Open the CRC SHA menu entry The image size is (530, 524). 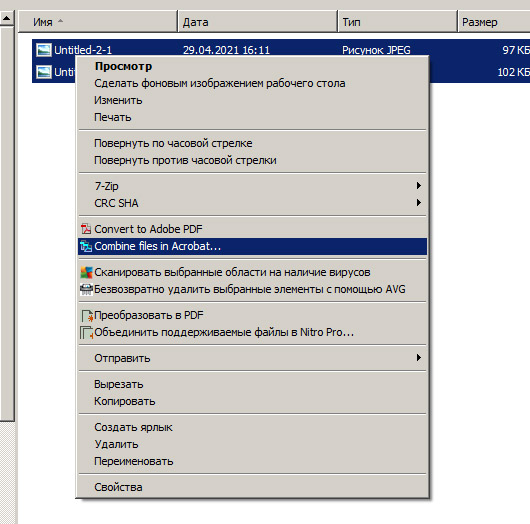tap(252, 203)
